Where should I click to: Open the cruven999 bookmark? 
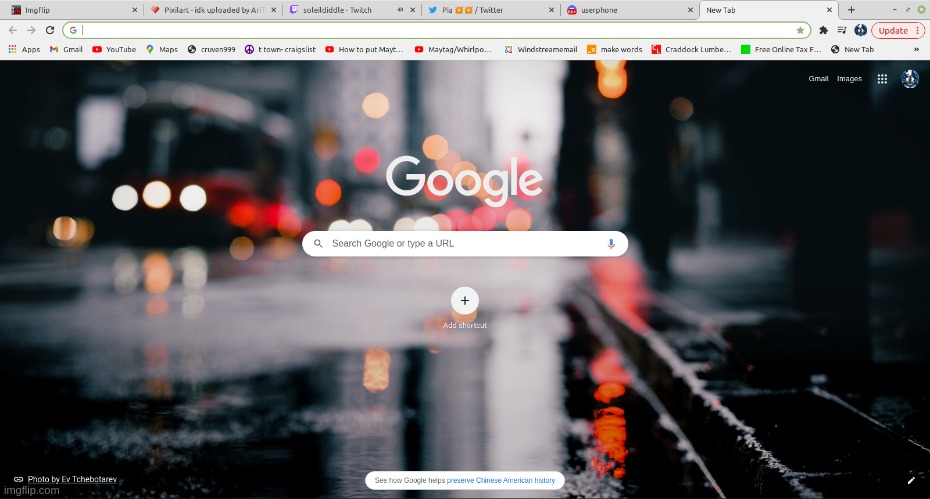212,49
